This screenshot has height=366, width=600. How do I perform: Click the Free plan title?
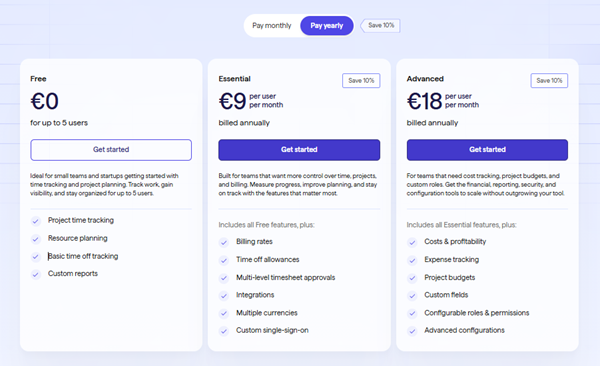38,79
